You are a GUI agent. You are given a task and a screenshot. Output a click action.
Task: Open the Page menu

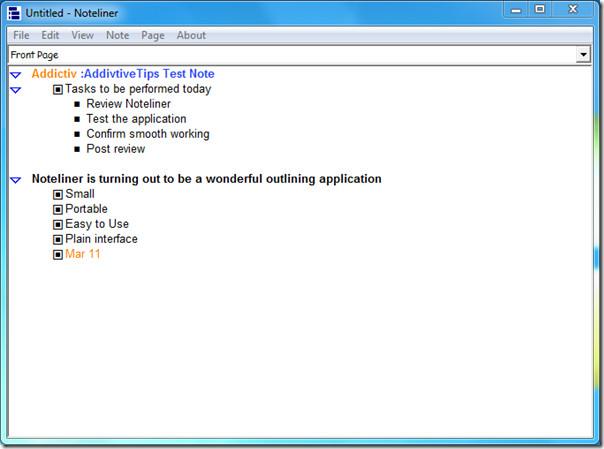(x=153, y=35)
